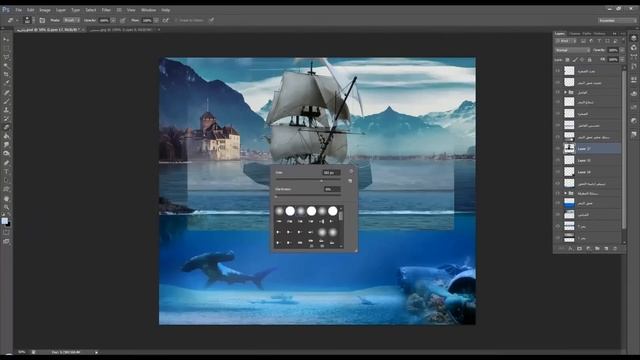Image resolution: width=640 pixels, height=360 pixels.
Task: Click the new adjustment layer button
Action: coord(588,248)
